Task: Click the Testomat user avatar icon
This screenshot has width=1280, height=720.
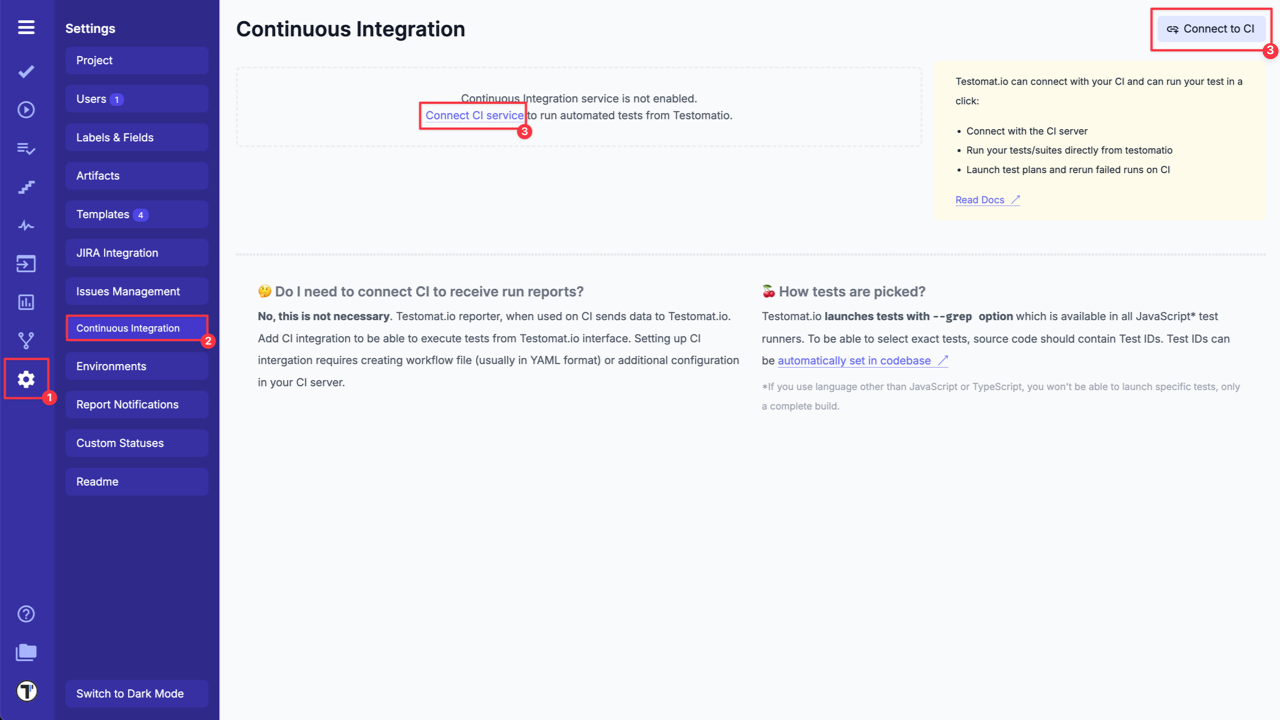Action: pos(26,692)
